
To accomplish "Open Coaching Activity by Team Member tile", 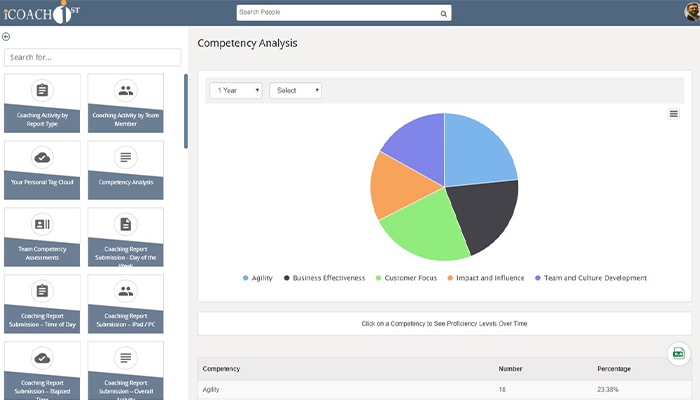I will pos(126,104).
